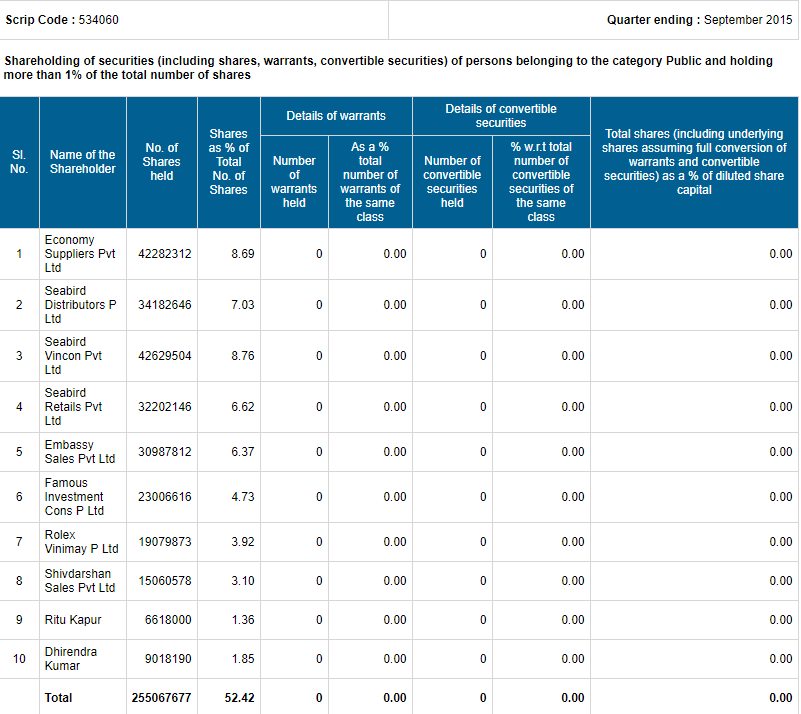Select the Rolex Vinimay P Ltd cell

point(81,542)
